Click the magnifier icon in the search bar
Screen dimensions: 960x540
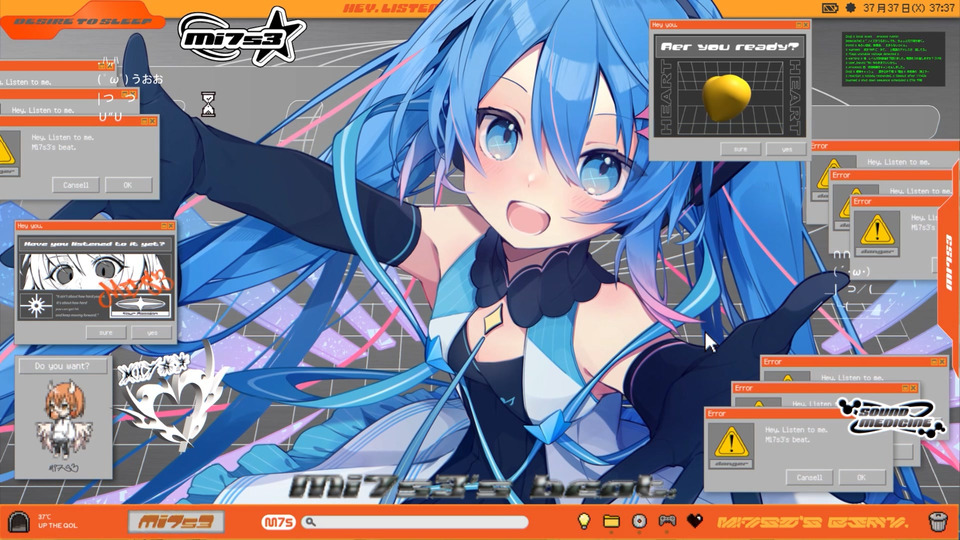click(x=310, y=522)
